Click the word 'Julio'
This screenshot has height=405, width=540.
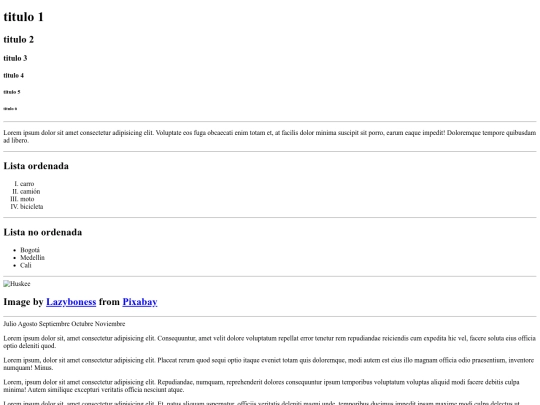[10, 324]
